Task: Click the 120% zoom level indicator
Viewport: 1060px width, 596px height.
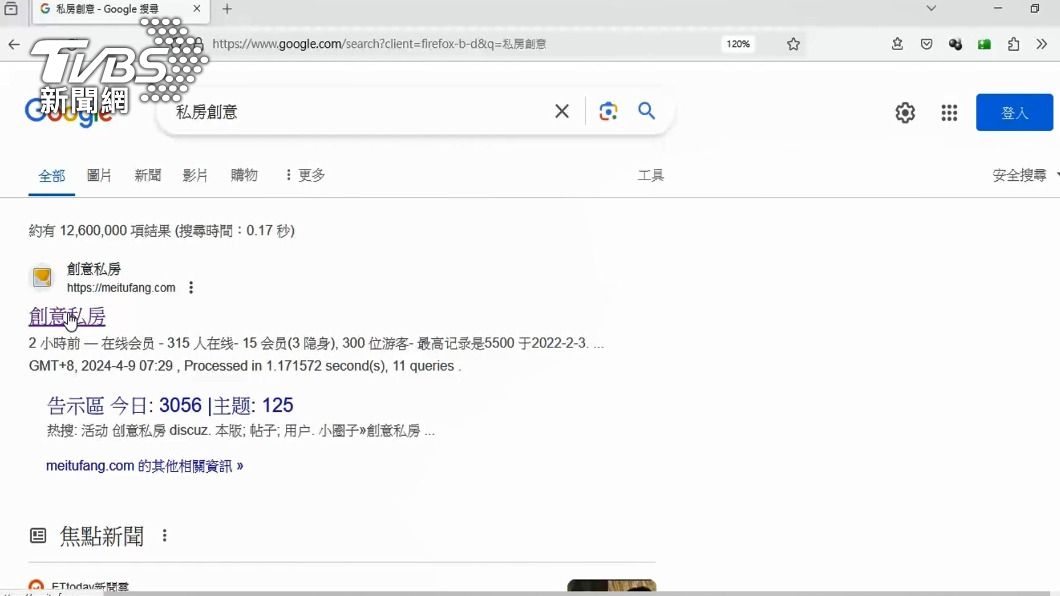Action: (738, 44)
